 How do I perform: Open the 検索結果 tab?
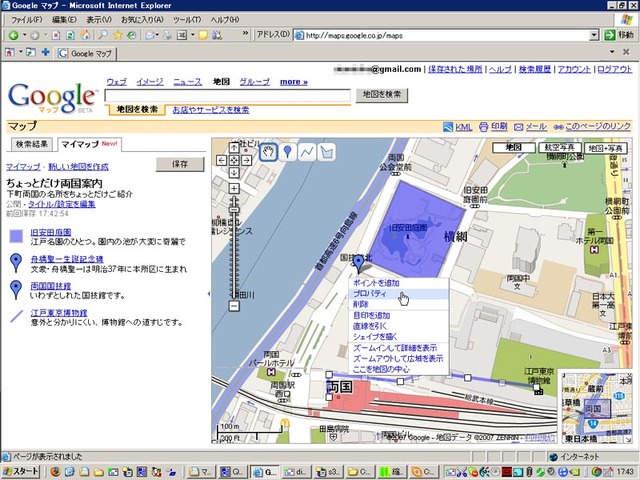click(x=30, y=145)
